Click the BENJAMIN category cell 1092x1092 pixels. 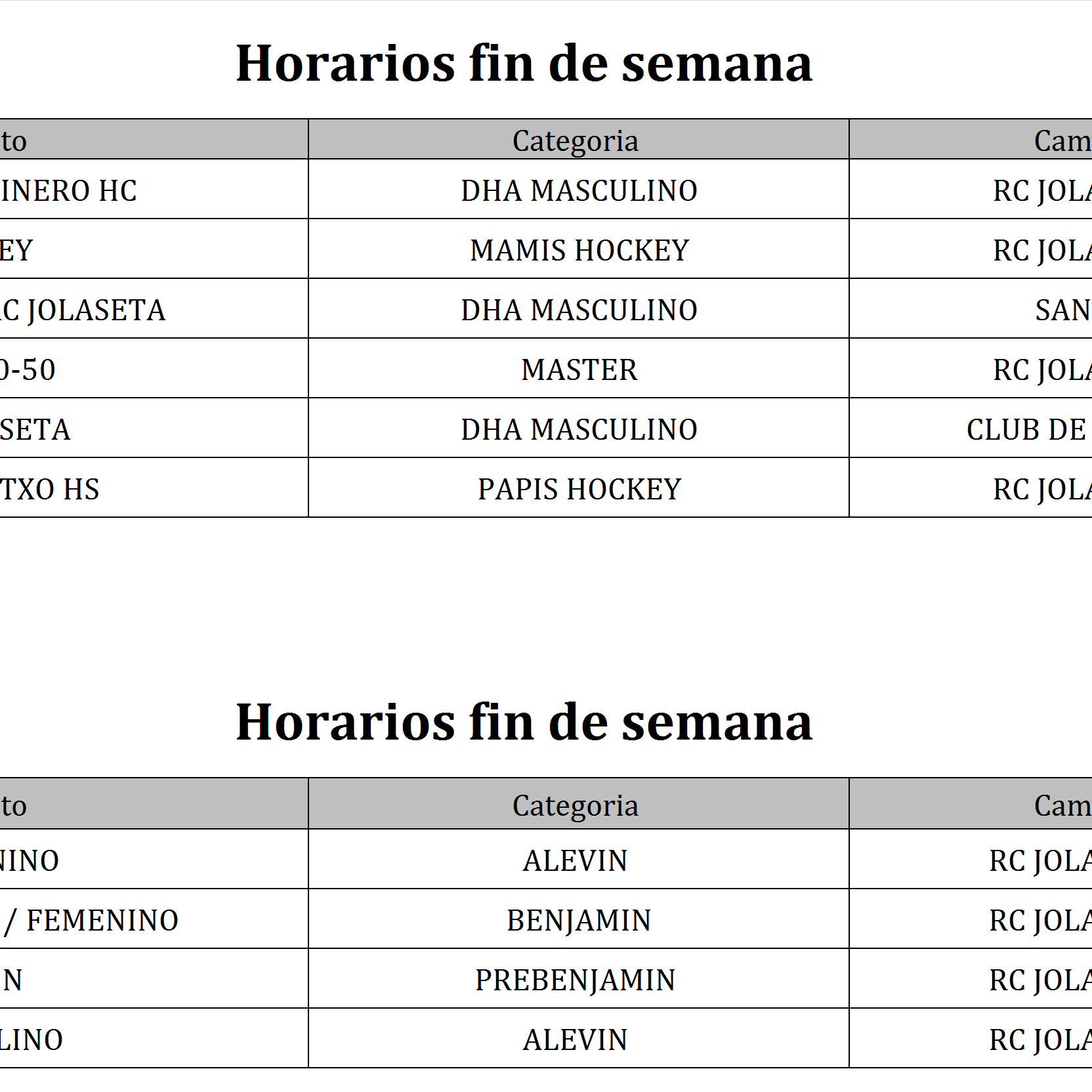579,920
